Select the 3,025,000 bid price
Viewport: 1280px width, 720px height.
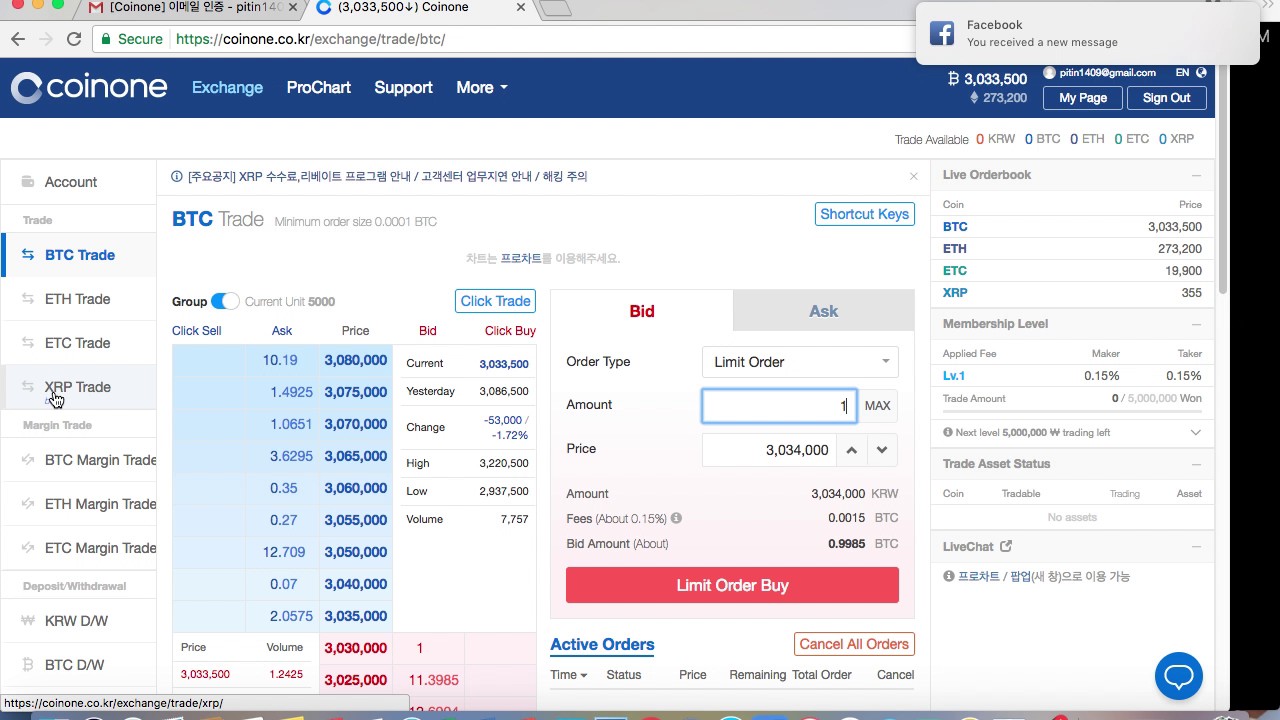355,680
